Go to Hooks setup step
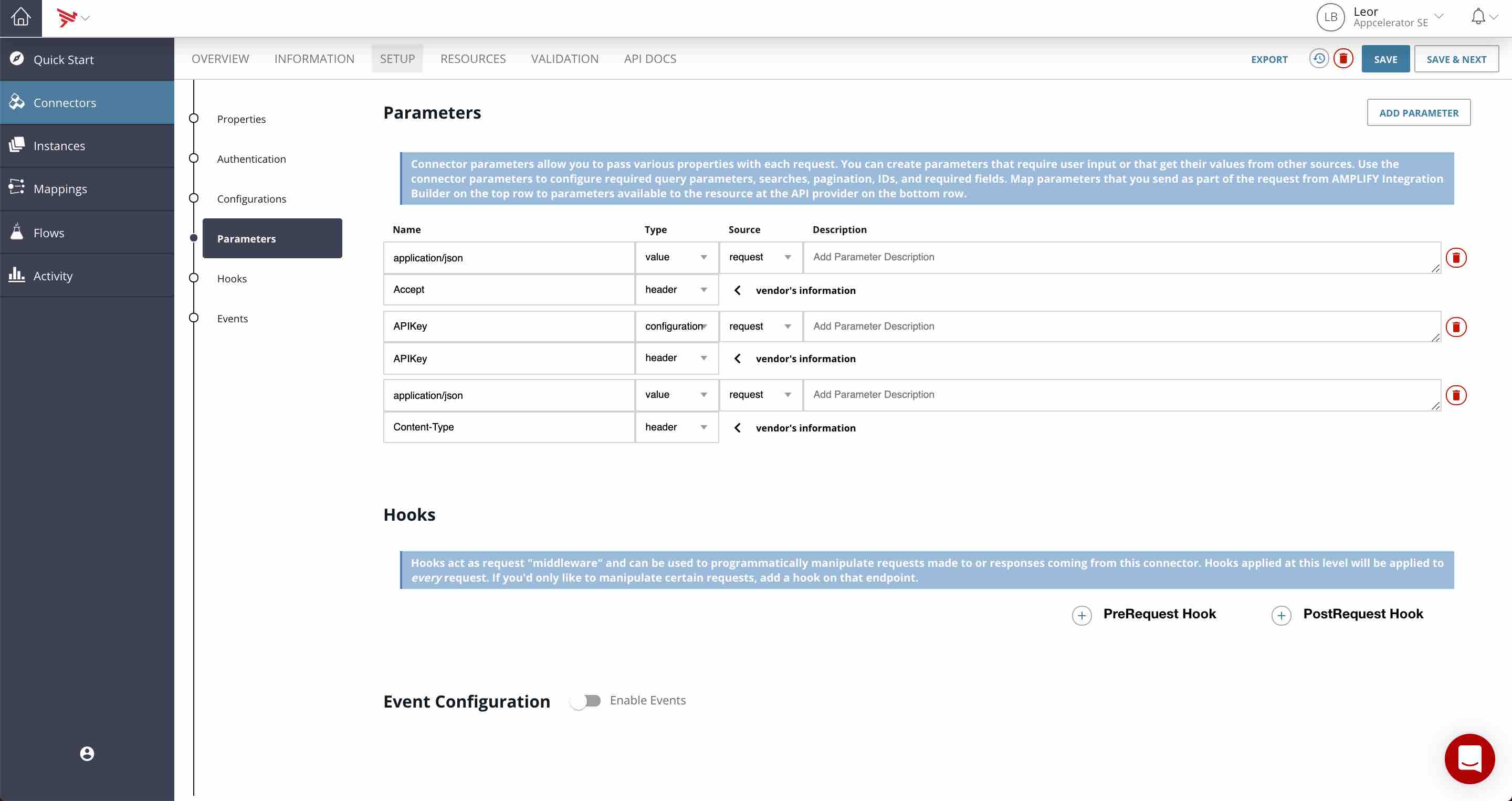 [231, 278]
